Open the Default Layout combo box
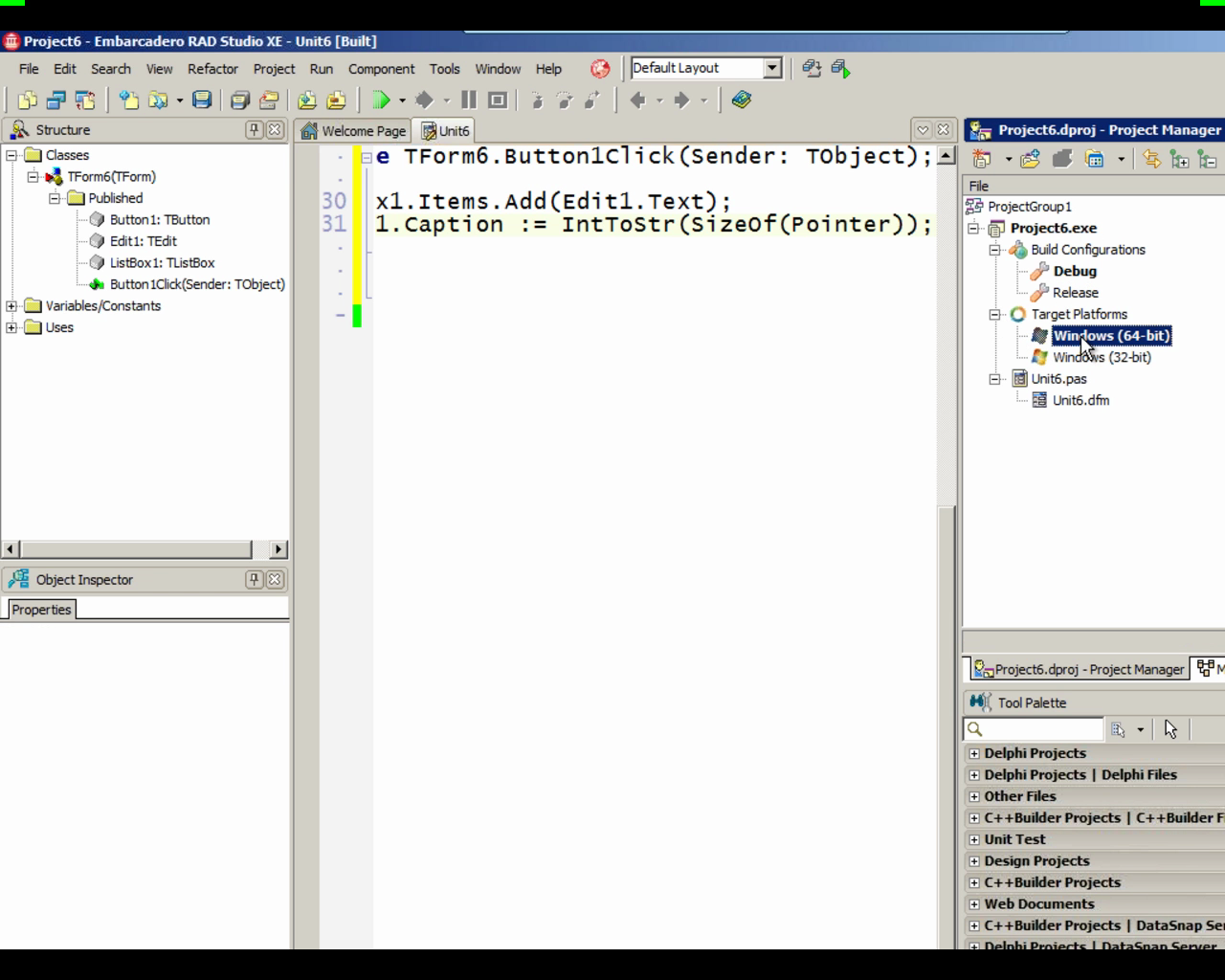The height and width of the screenshot is (980, 1225). pyautogui.click(x=772, y=68)
